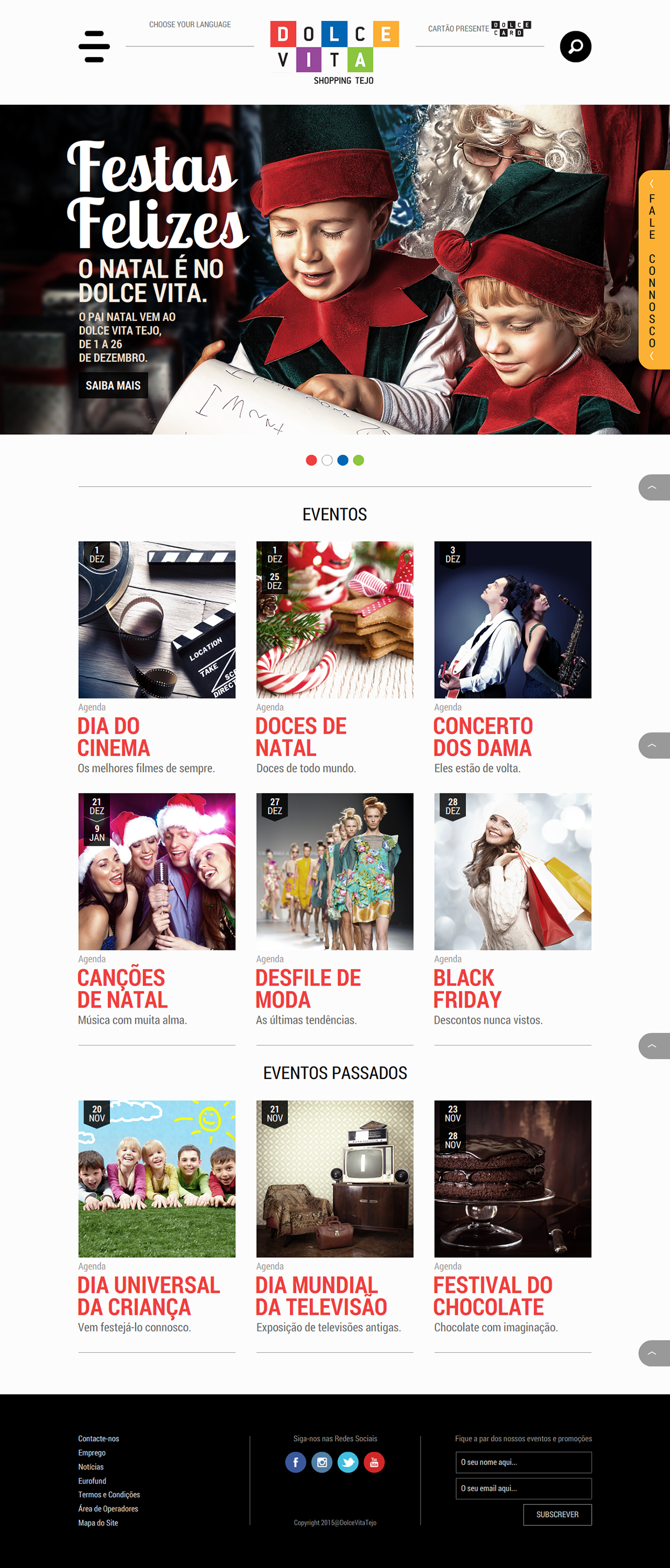Click the black search magnifier icon
The width and height of the screenshot is (670, 1568).
(575, 46)
